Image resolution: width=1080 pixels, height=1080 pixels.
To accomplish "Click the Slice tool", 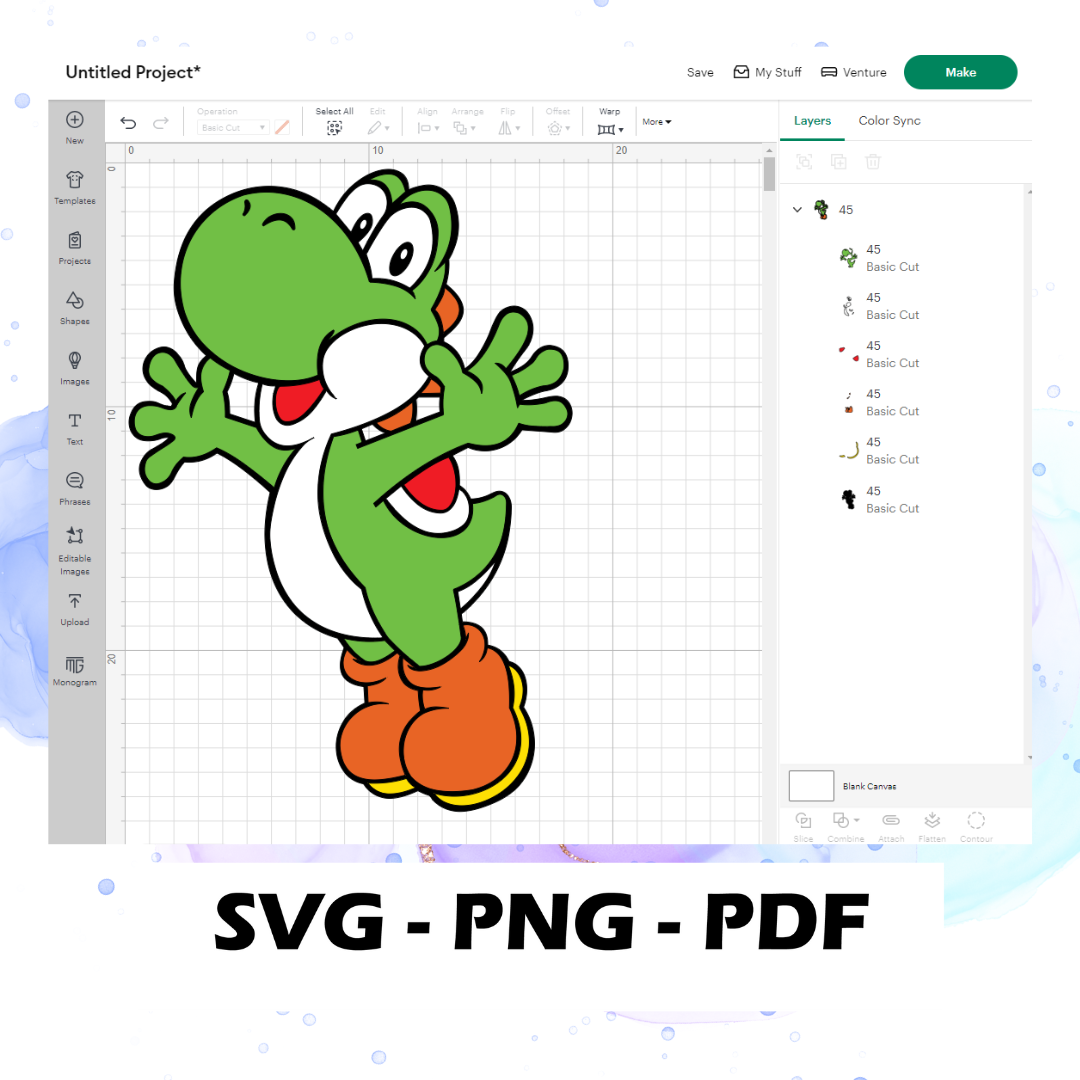I will (803, 827).
